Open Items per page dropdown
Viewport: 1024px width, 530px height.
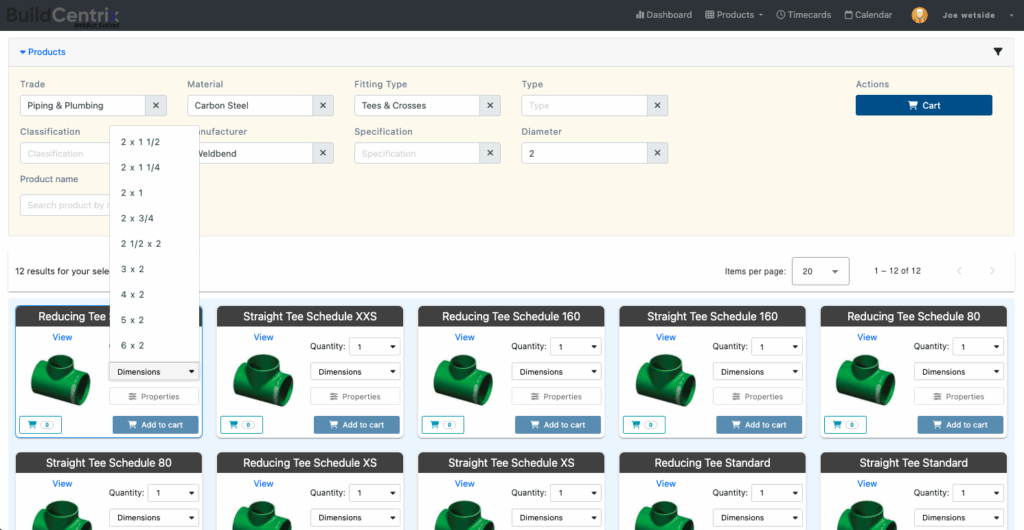click(x=820, y=271)
